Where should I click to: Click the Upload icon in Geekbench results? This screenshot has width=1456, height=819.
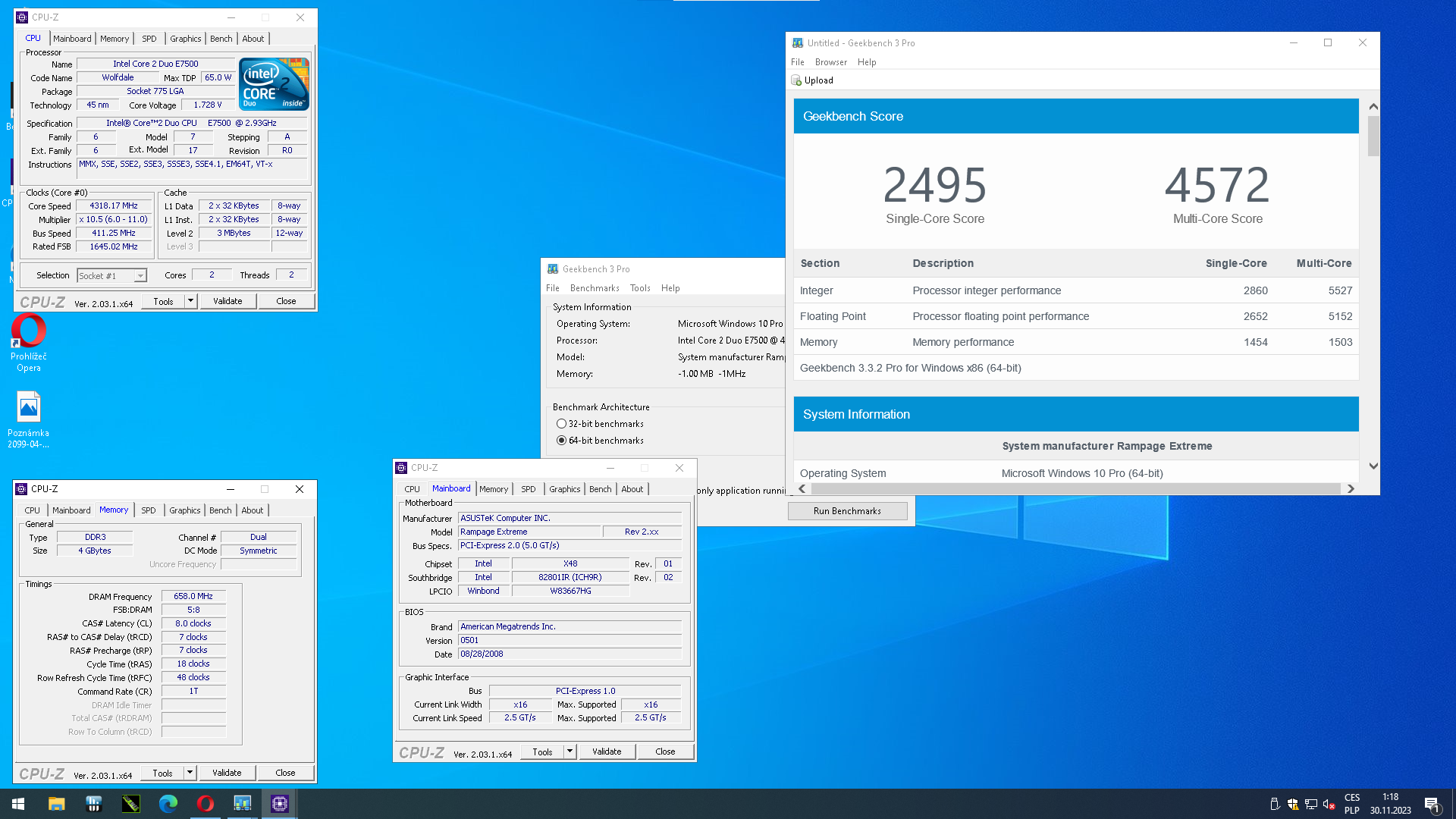(796, 80)
